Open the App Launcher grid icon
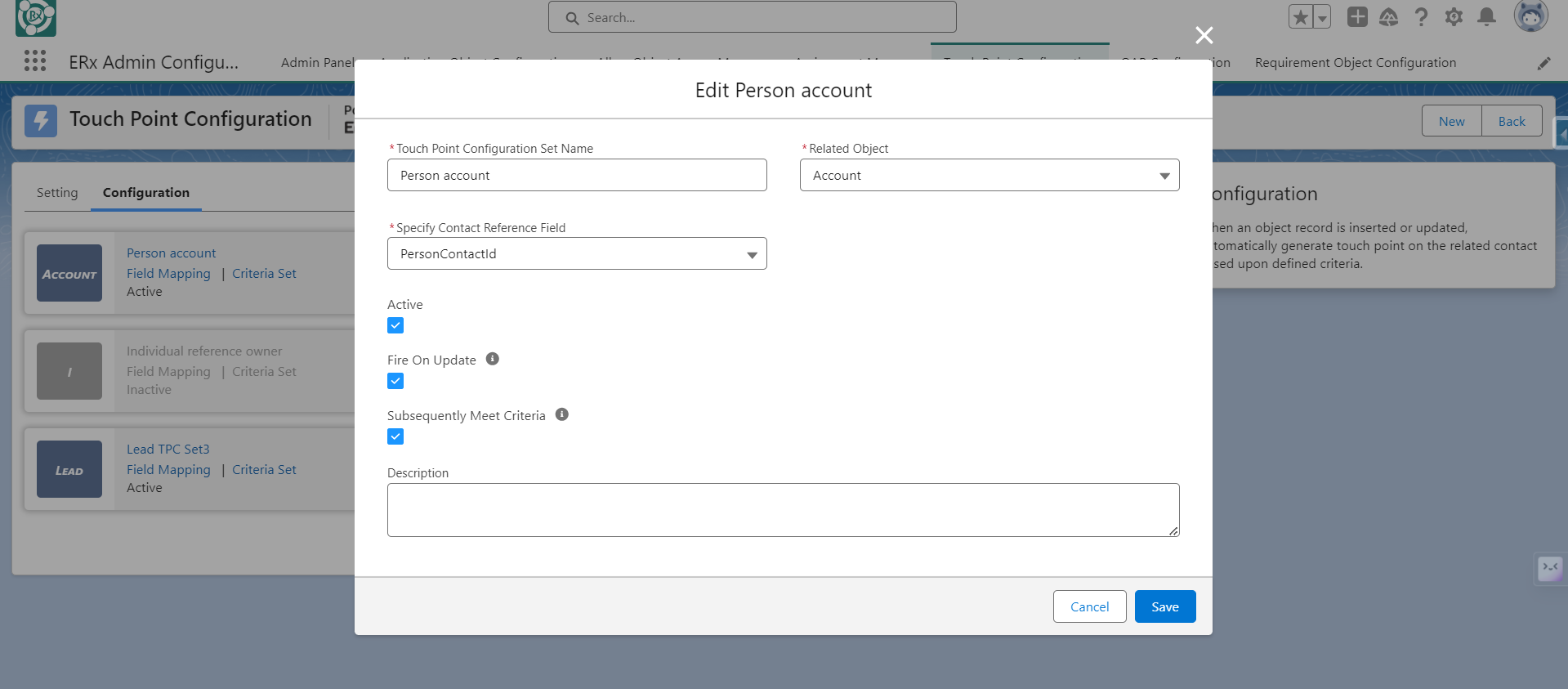This screenshot has height=689, width=1568. coord(35,61)
